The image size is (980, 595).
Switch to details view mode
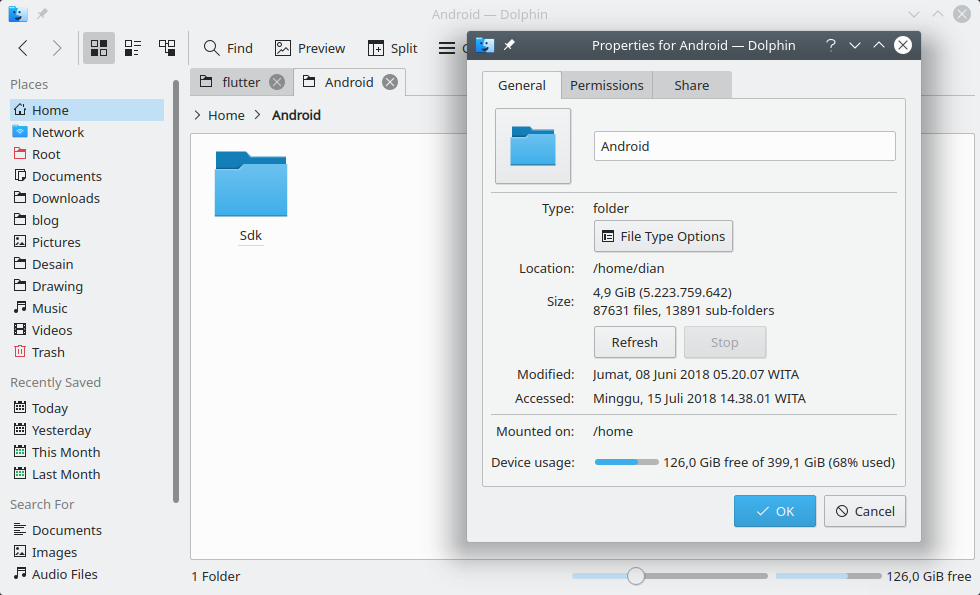[166, 47]
